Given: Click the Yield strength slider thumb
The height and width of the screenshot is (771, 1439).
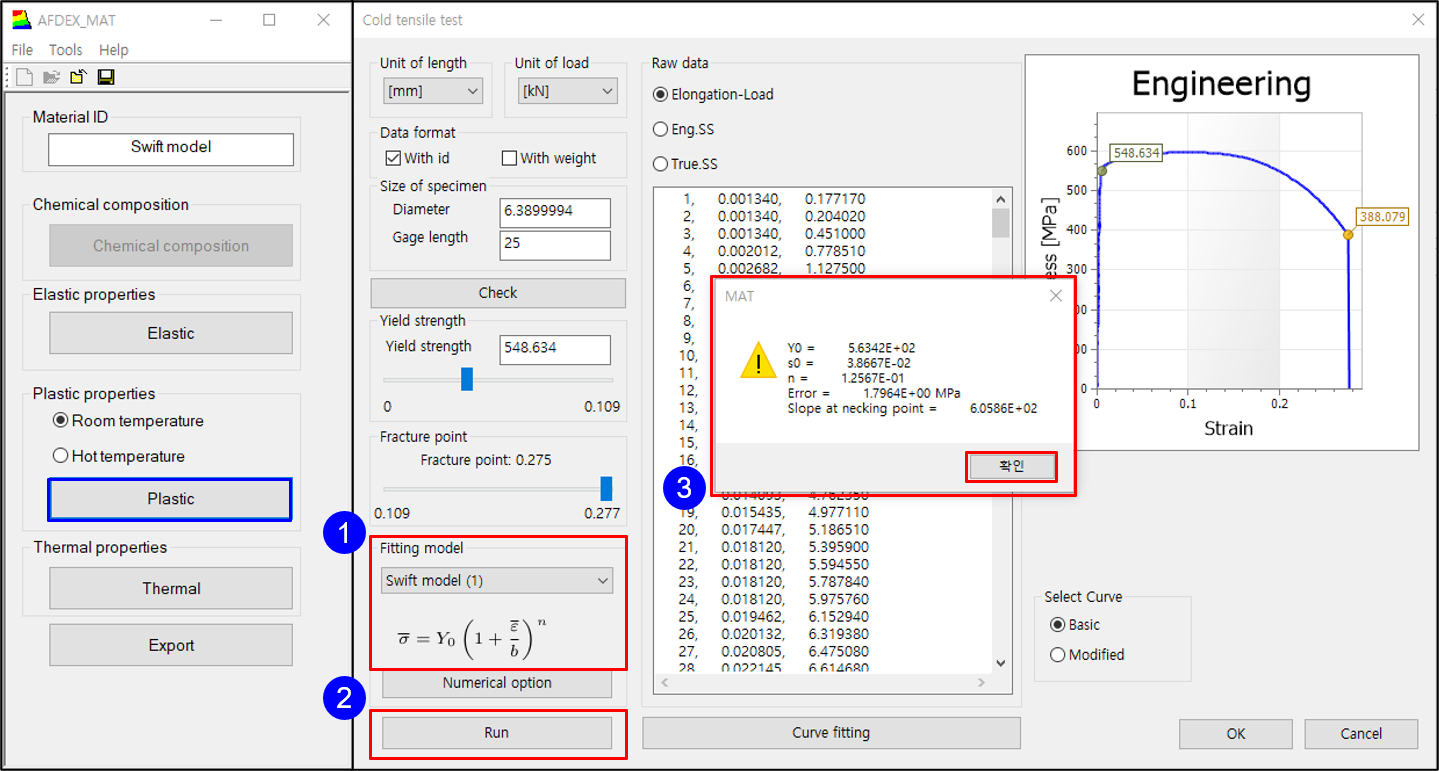Looking at the screenshot, I should point(466,379).
